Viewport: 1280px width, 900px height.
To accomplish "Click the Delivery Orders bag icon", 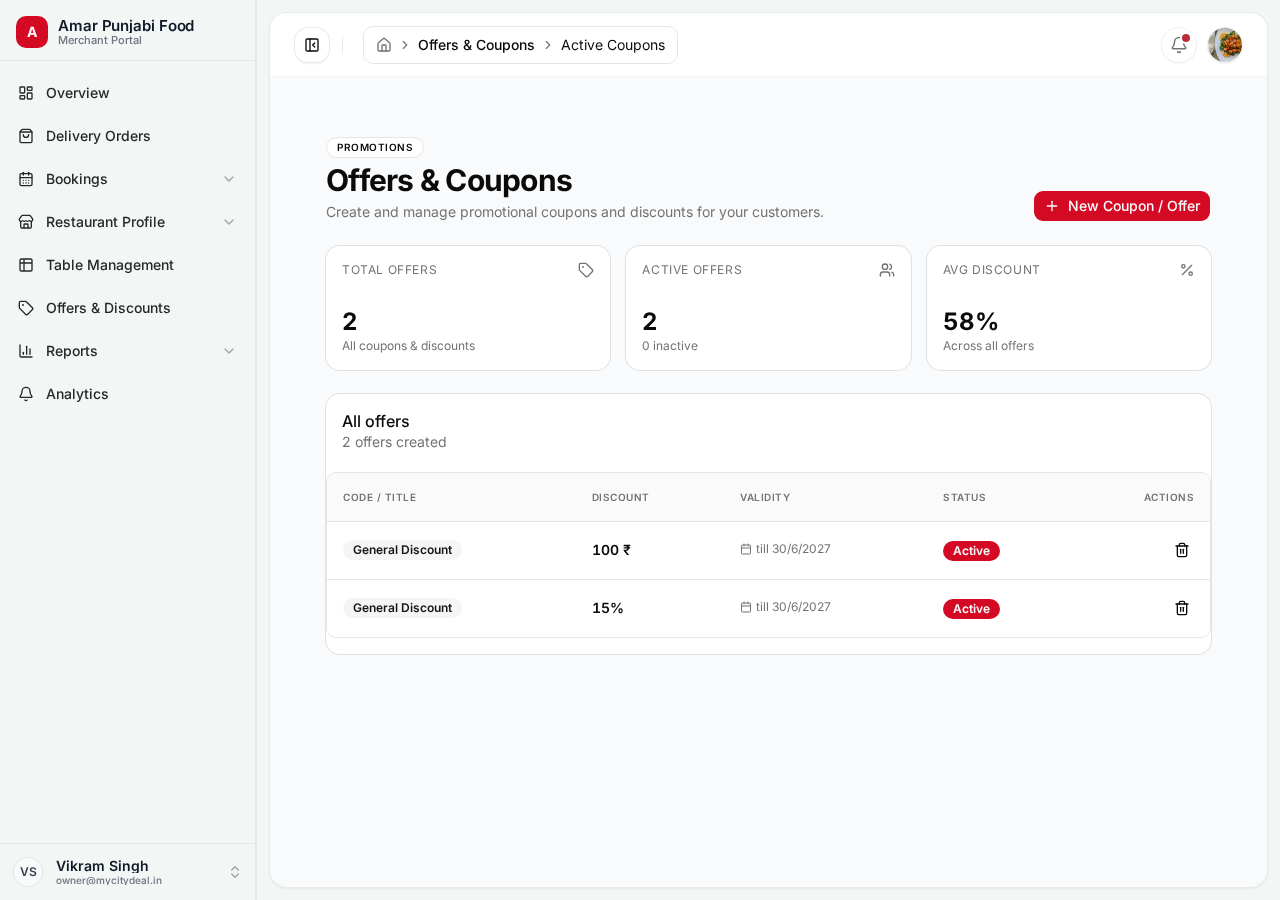I will coord(26,136).
